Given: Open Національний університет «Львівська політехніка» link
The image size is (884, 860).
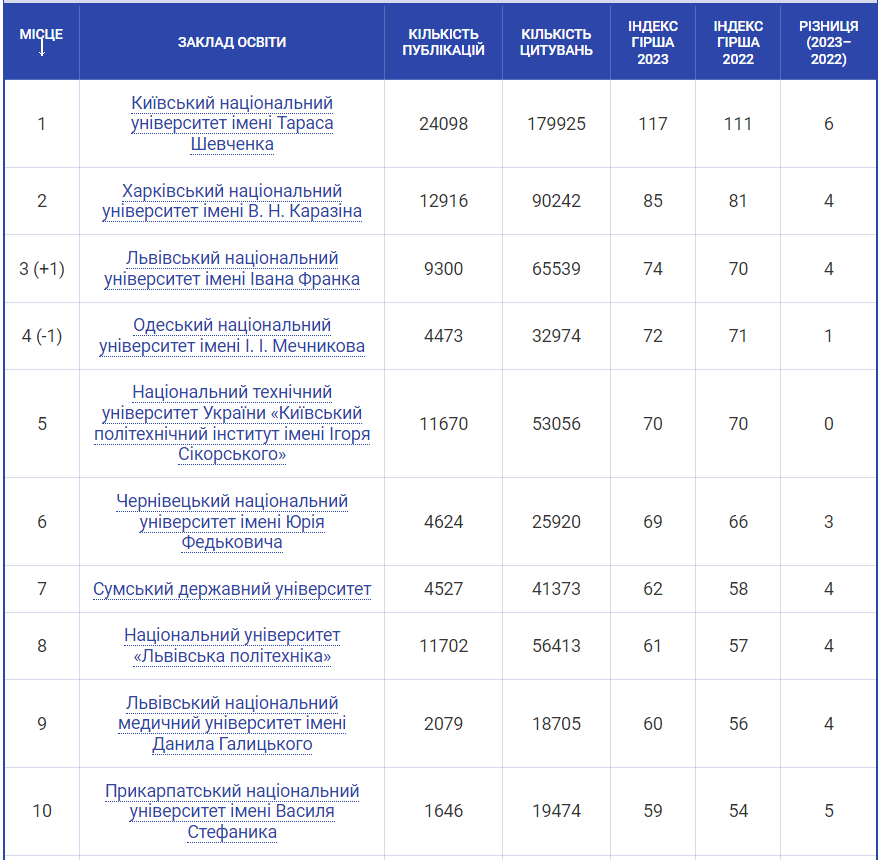Looking at the screenshot, I should click(x=232, y=646).
